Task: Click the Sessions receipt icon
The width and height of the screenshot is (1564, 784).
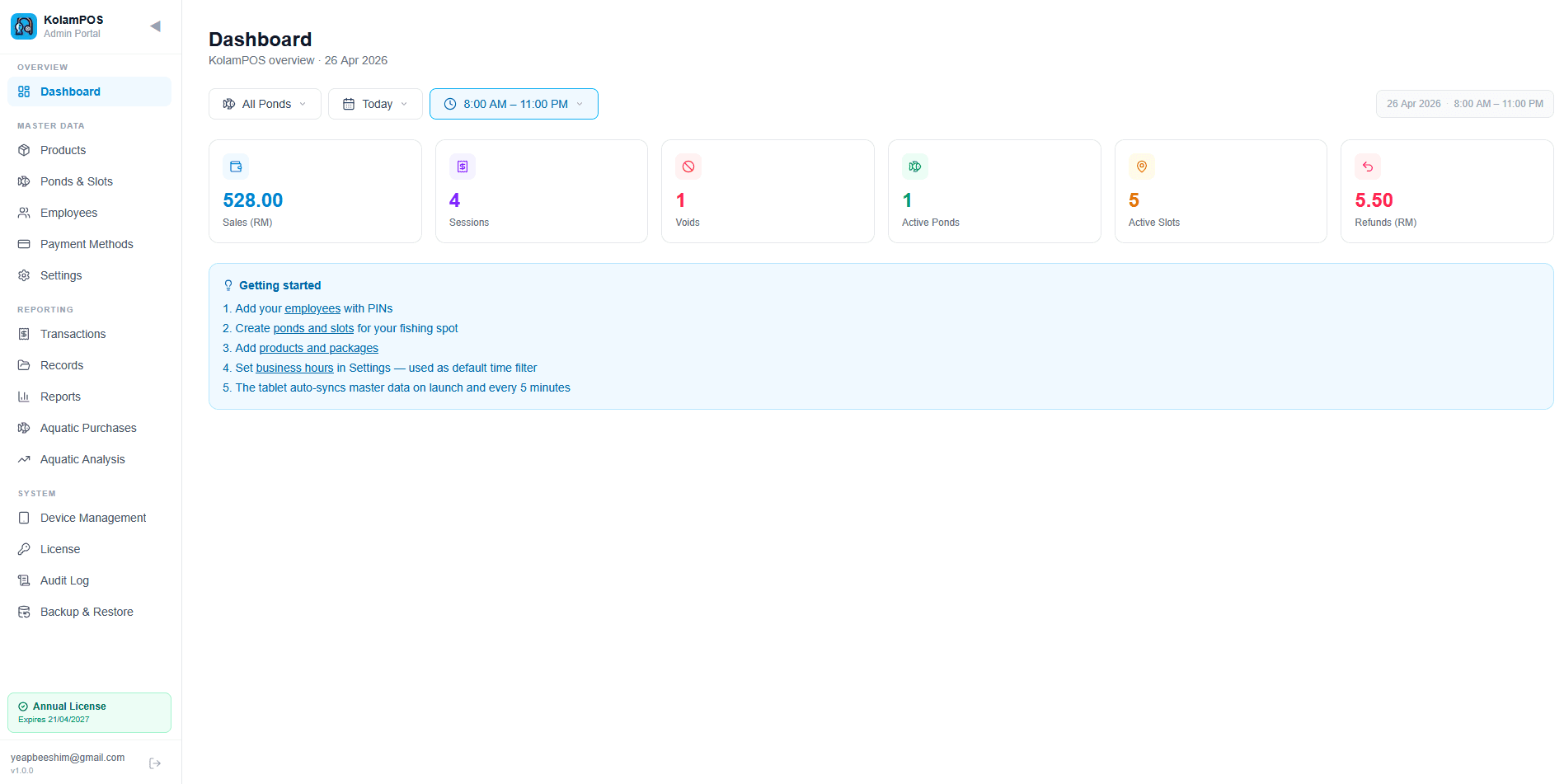Action: (x=463, y=167)
